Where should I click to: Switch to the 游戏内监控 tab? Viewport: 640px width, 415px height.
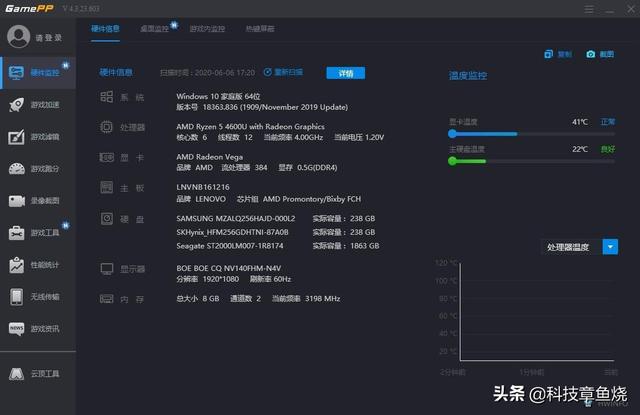[x=207, y=29]
